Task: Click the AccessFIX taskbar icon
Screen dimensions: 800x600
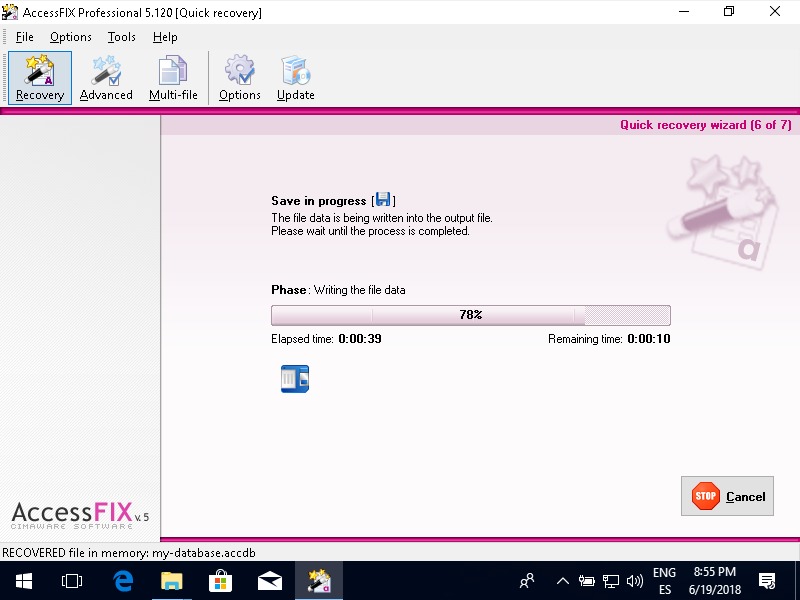Action: [x=319, y=580]
